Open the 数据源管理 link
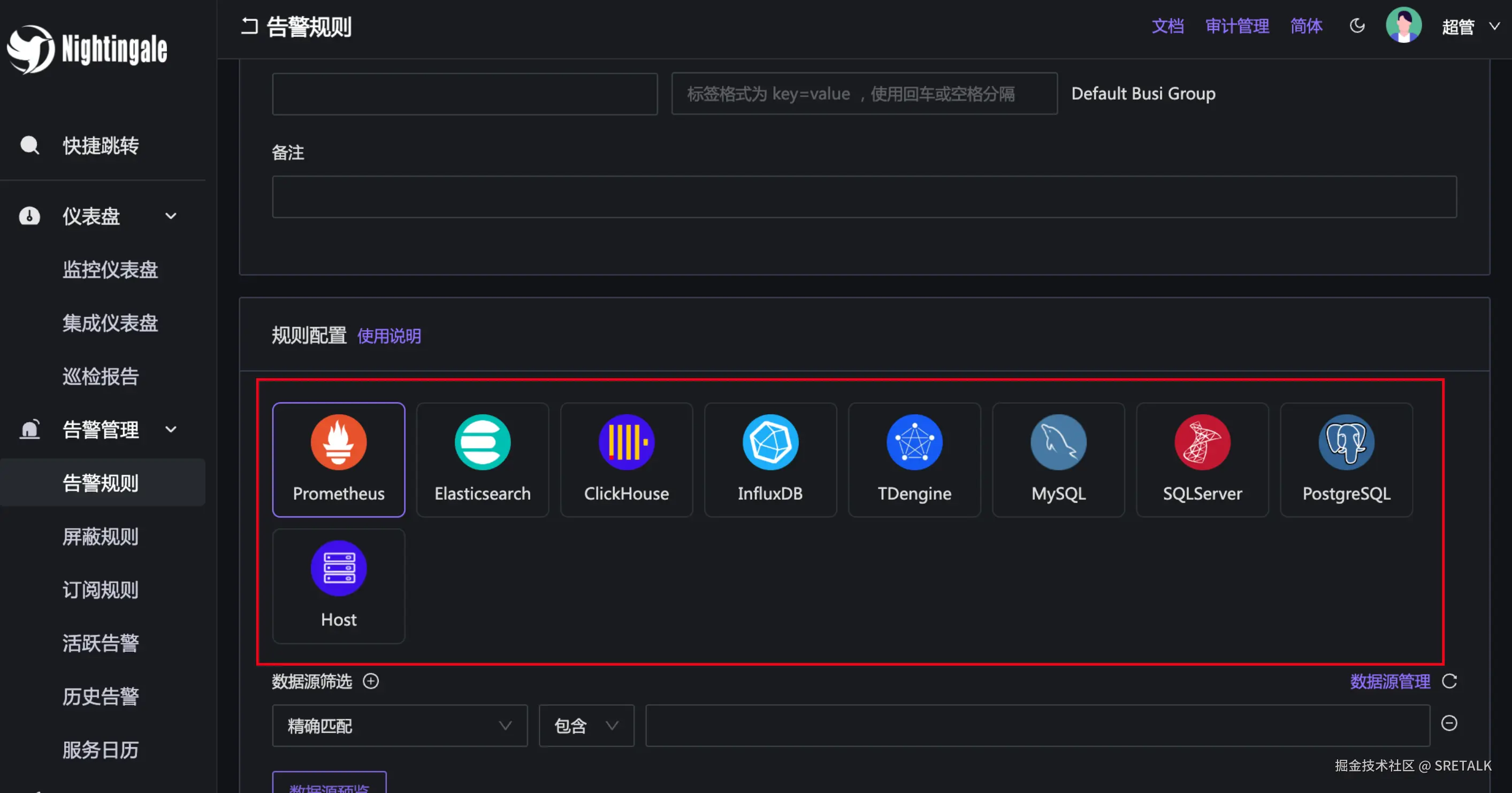 [1390, 682]
